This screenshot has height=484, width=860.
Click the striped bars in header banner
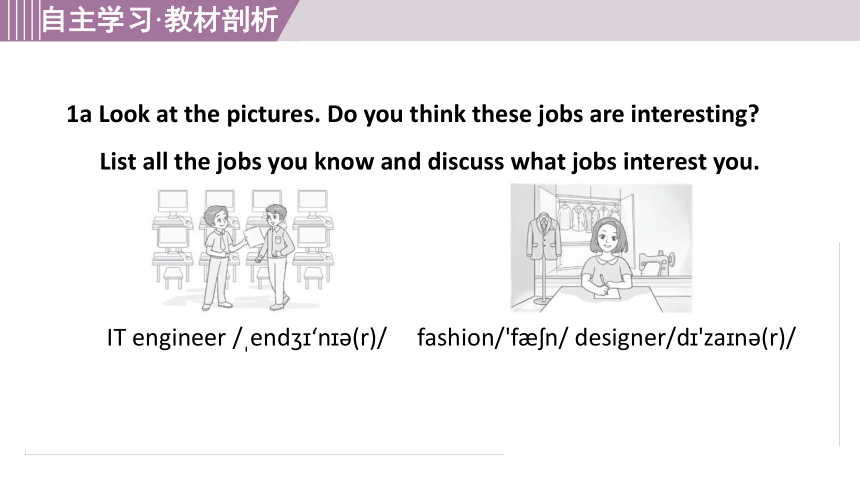pos(21,20)
